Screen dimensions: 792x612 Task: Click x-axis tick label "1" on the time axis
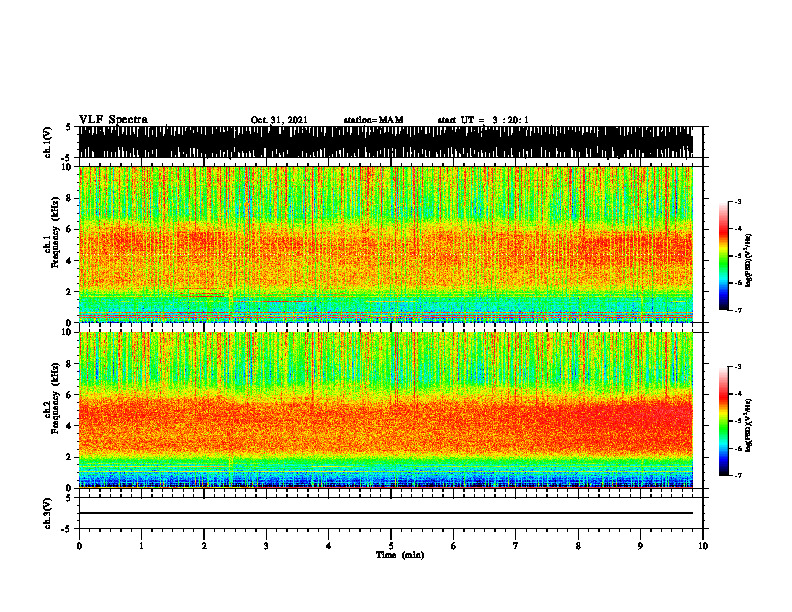pyautogui.click(x=141, y=546)
